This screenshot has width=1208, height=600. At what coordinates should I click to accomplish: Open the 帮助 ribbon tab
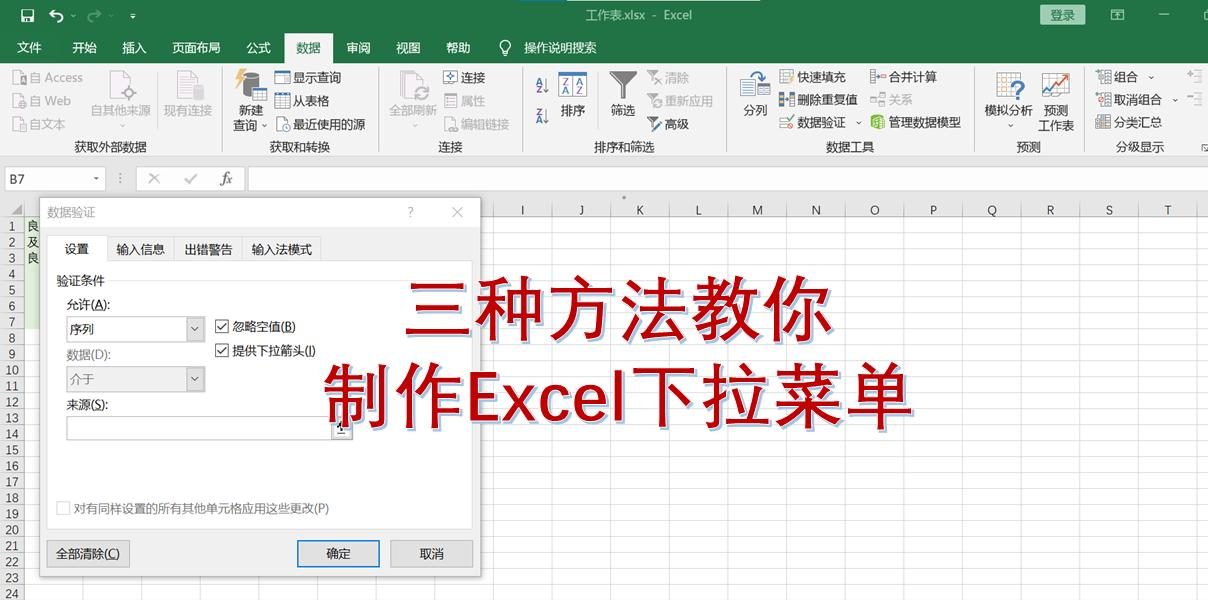tap(458, 47)
